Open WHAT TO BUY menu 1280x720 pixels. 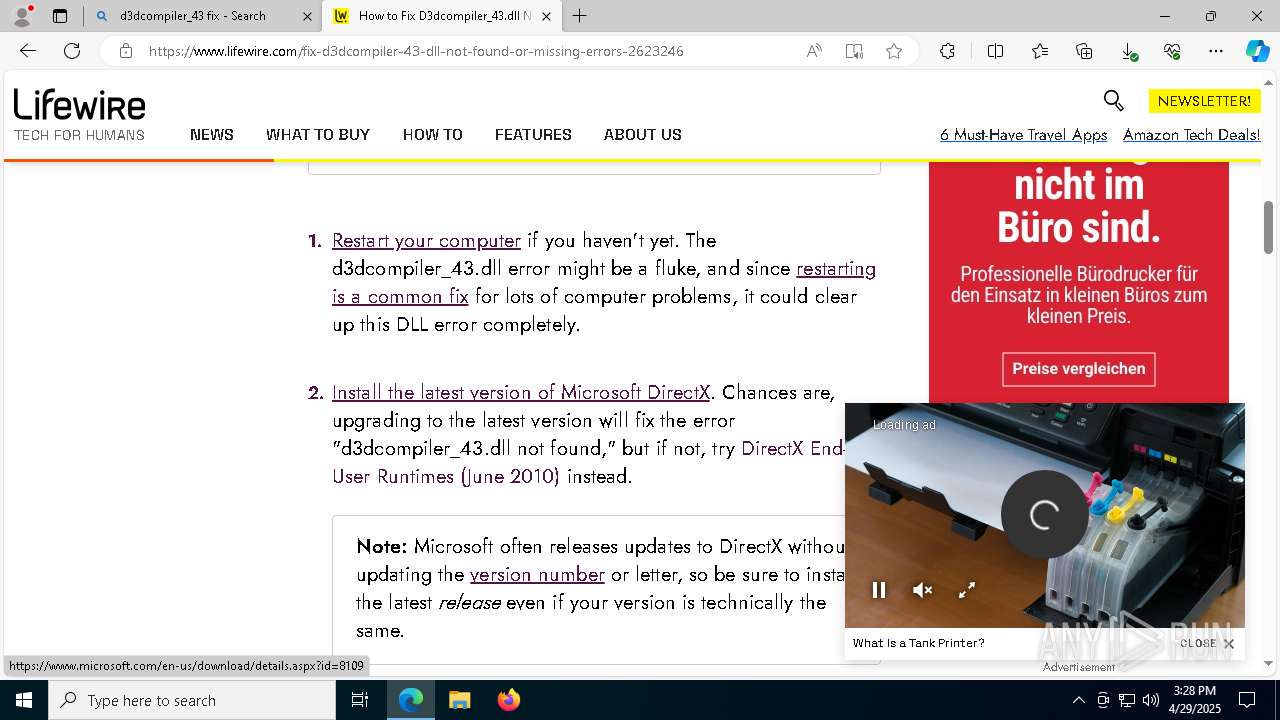point(318,134)
